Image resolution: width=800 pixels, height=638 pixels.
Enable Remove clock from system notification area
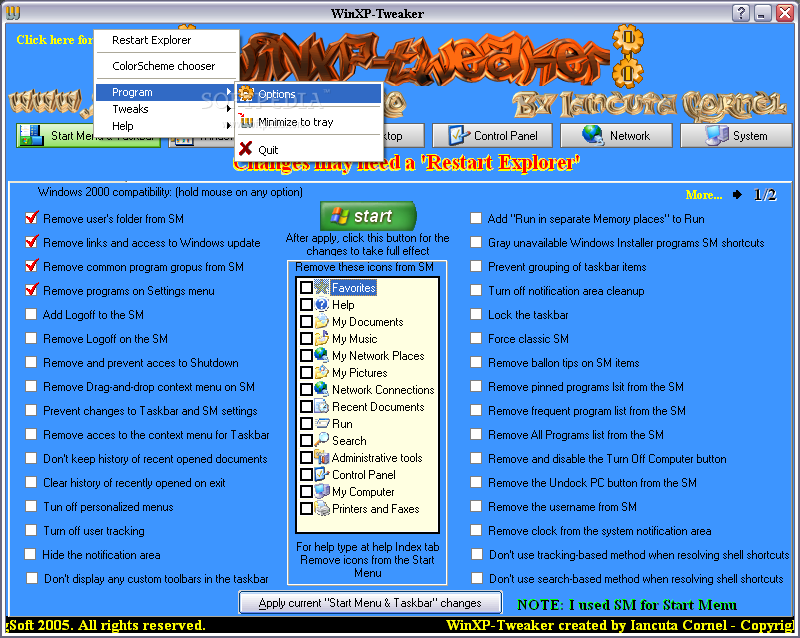[x=476, y=530]
